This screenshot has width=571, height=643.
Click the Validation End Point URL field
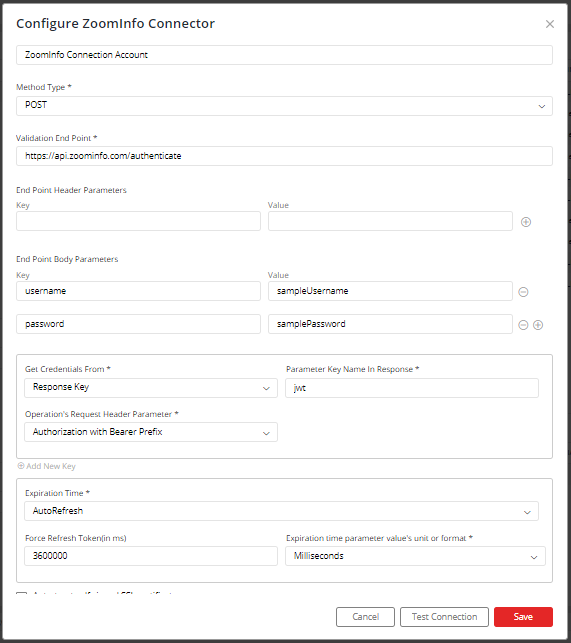tap(284, 156)
